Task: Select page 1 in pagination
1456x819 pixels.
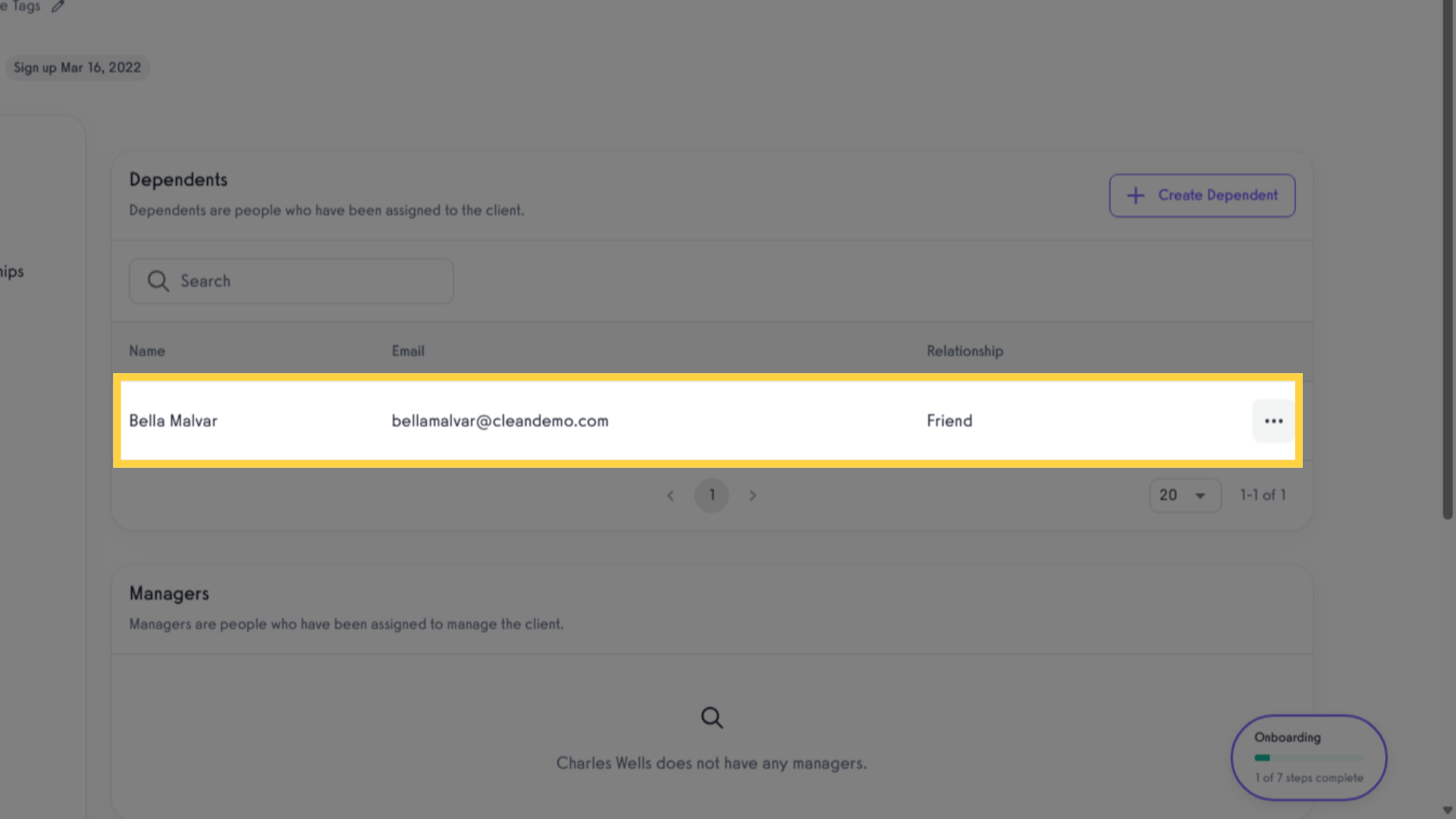Action: [711, 495]
